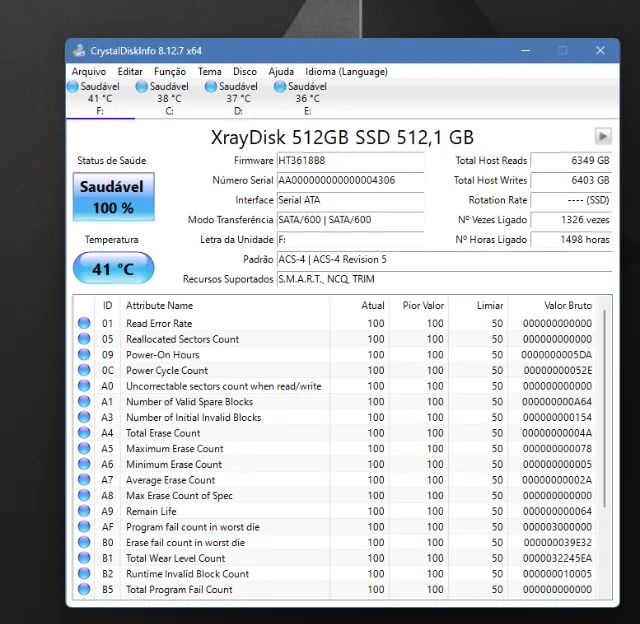Click the Valor Bruto column header

[x=552, y=305]
